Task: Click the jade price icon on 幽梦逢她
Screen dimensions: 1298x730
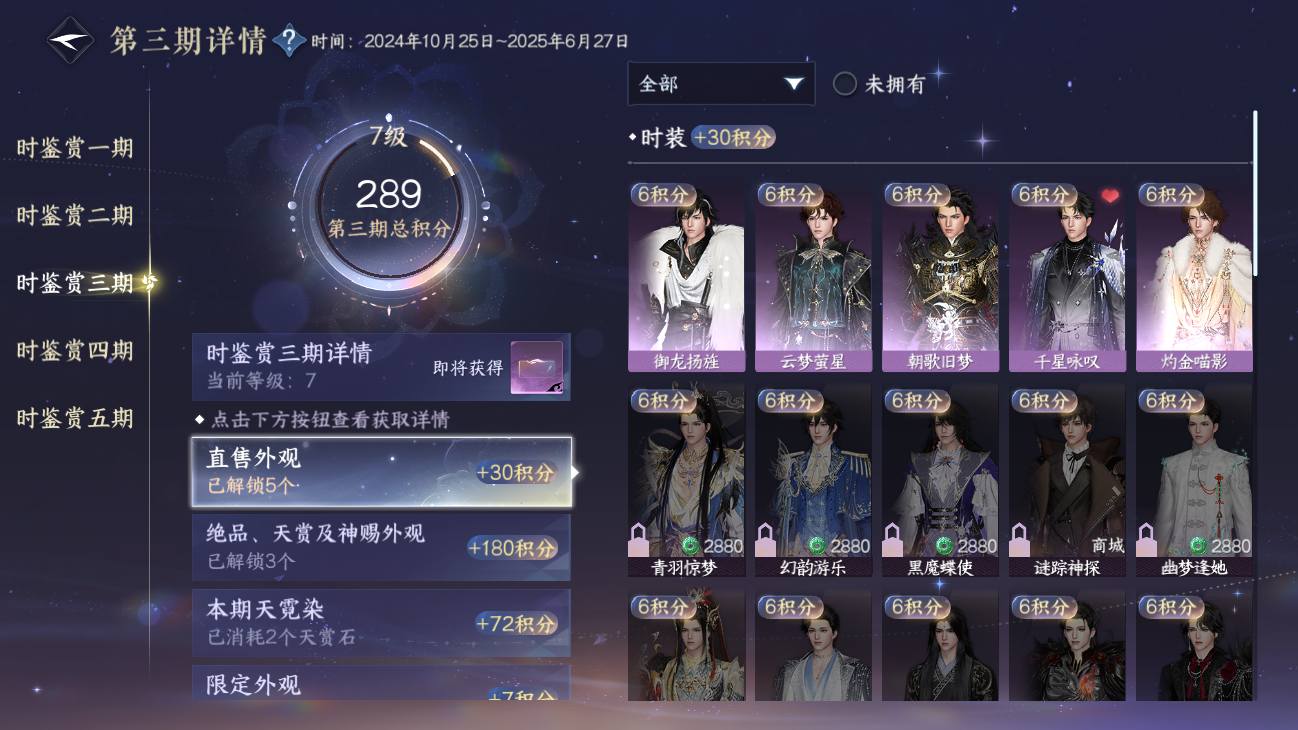Action: pyautogui.click(x=1198, y=546)
